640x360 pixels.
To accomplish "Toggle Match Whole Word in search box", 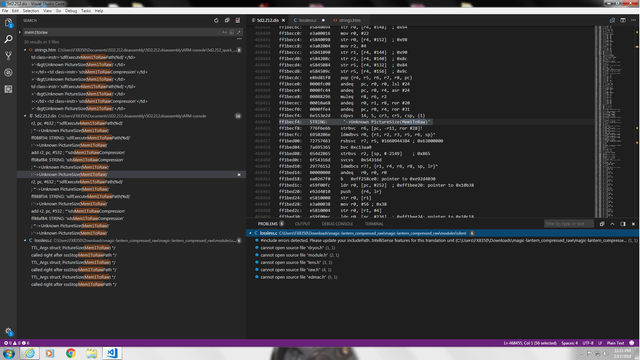I will click(x=231, y=32).
